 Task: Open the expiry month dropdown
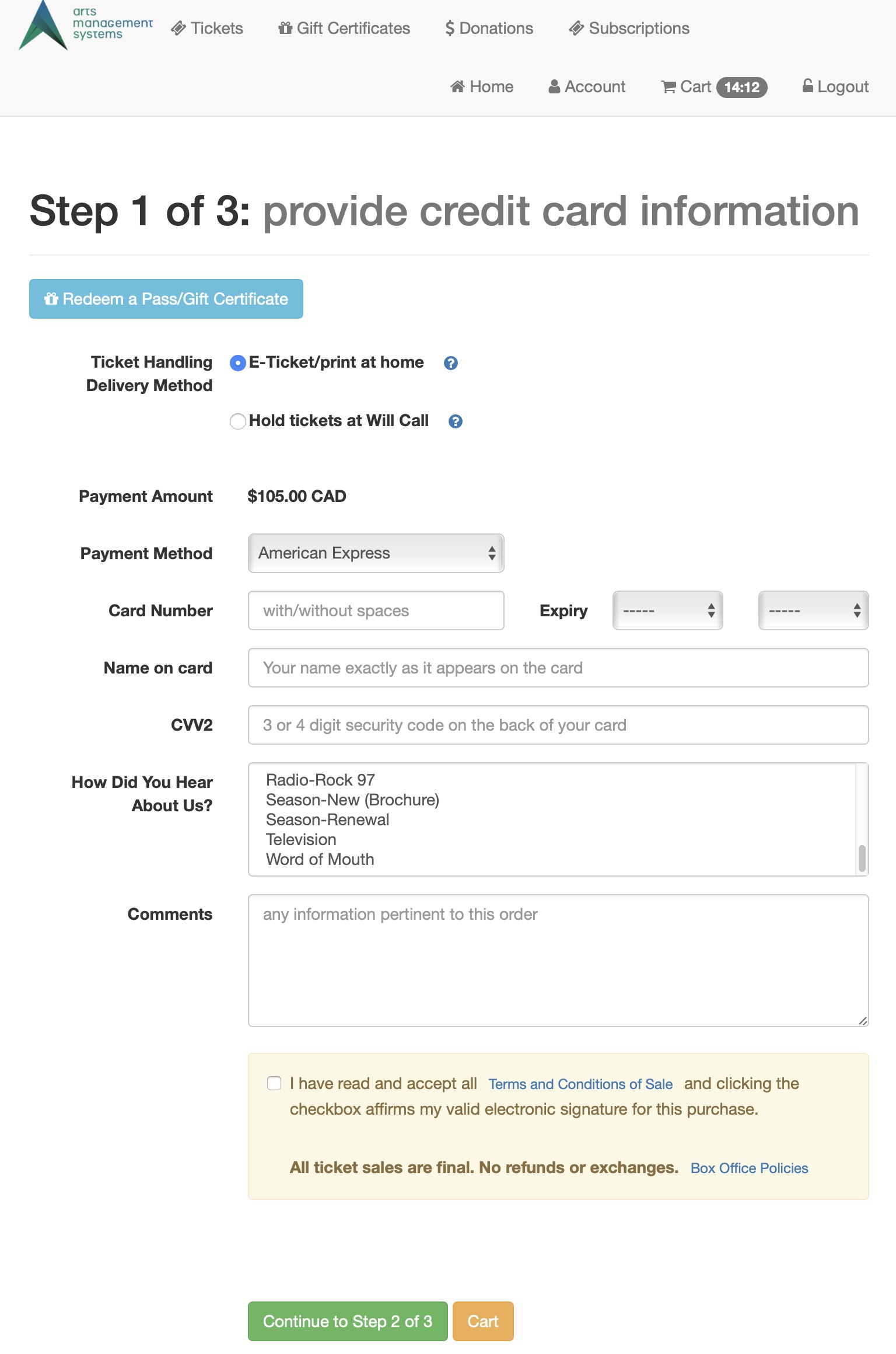pyautogui.click(x=668, y=610)
